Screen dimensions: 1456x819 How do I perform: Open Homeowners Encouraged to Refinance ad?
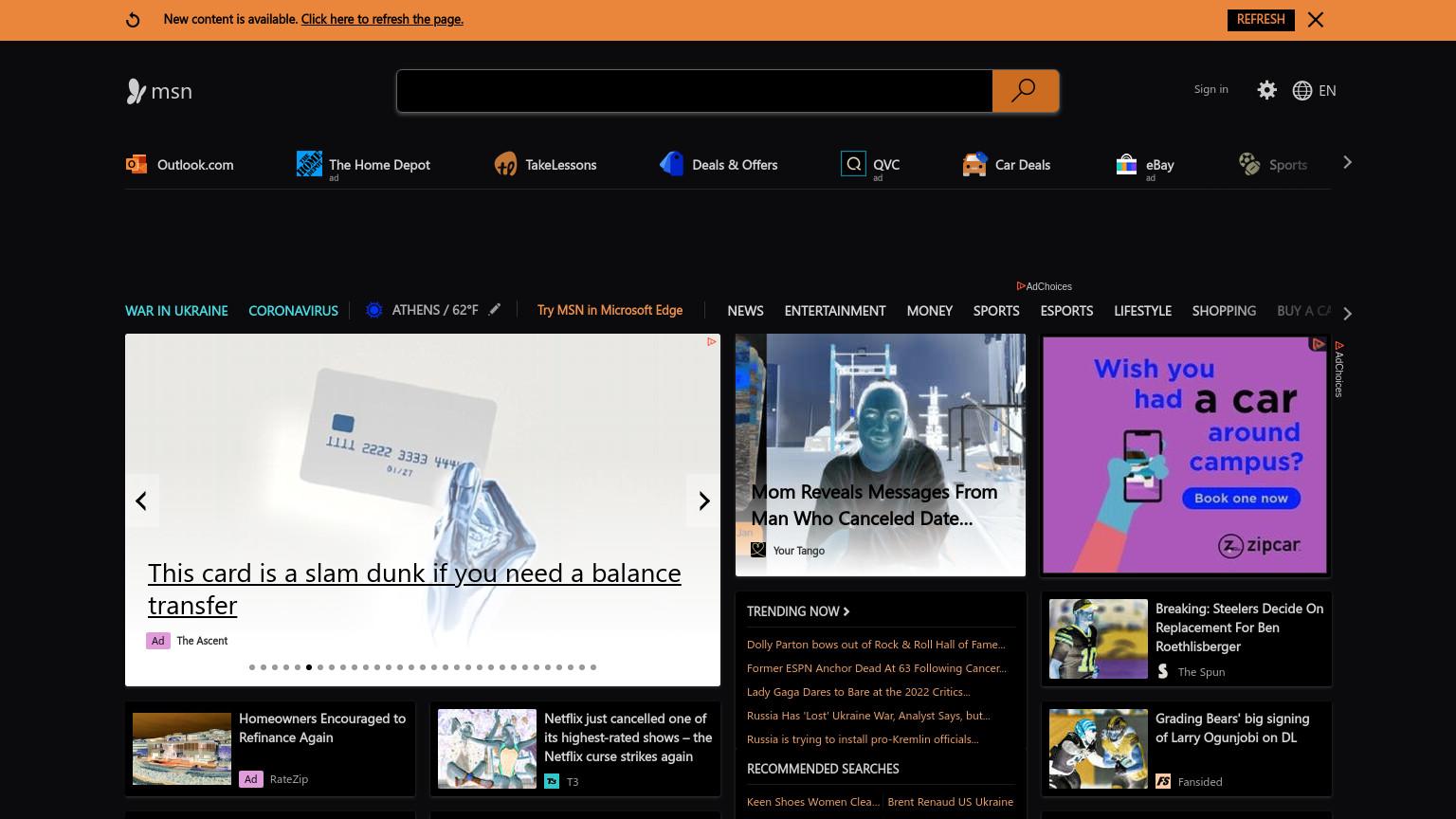tap(322, 728)
